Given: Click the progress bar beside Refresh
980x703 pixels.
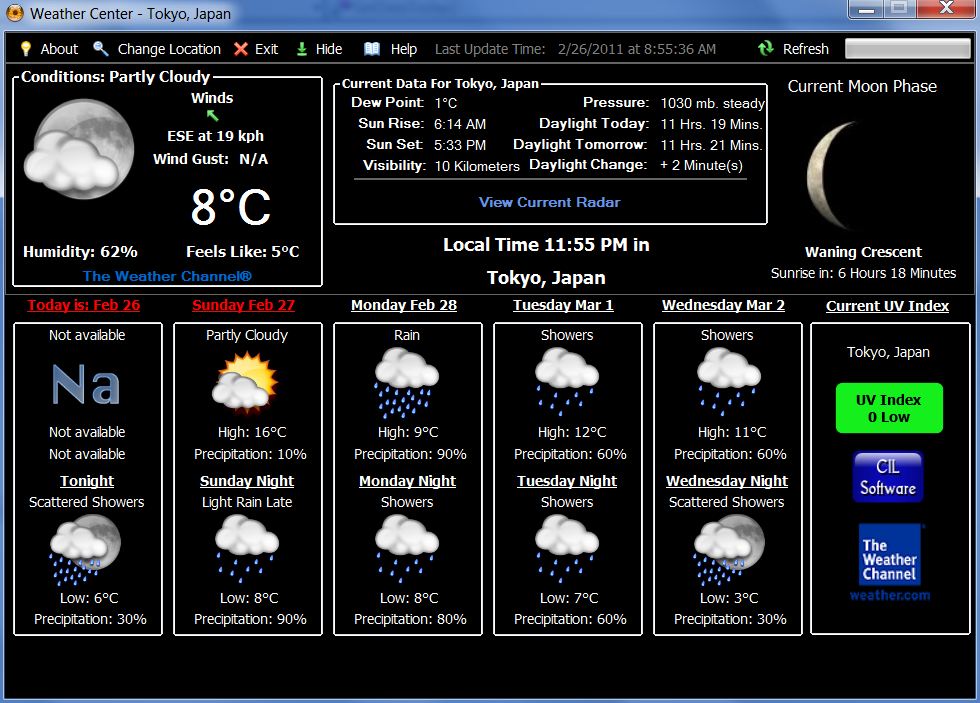Looking at the screenshot, I should (907, 49).
